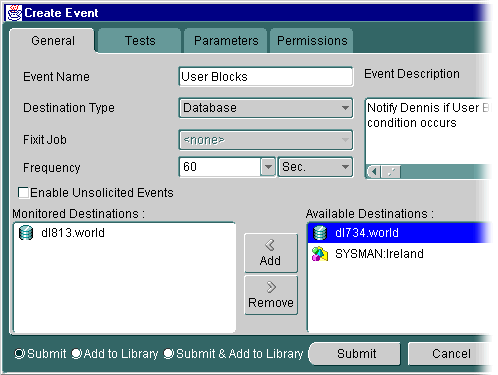Click left arrow of Event Description scrollbar
Image resolution: width=498 pixels, height=375 pixels.
coord(374,172)
